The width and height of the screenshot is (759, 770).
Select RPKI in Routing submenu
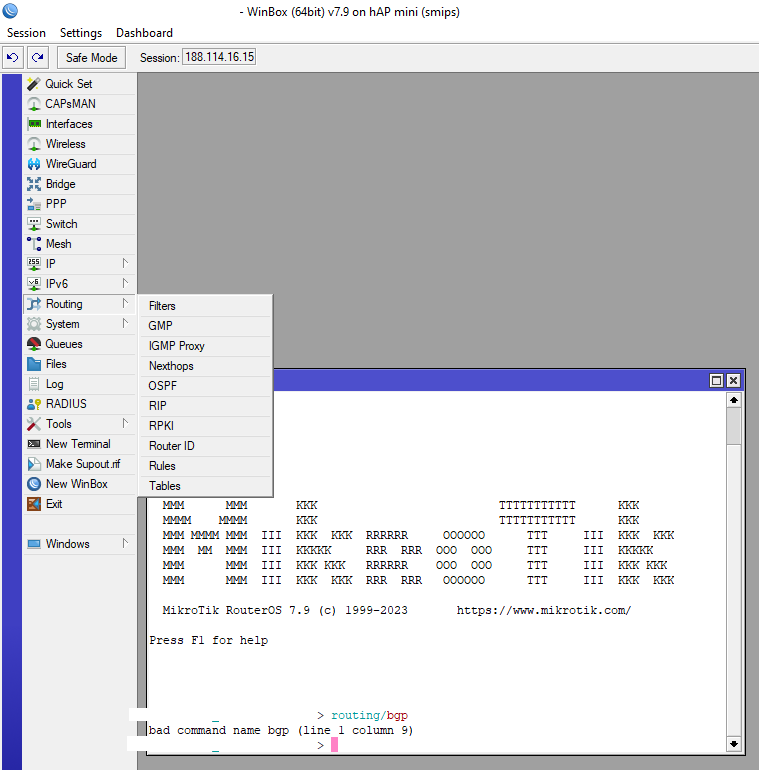[205, 426]
